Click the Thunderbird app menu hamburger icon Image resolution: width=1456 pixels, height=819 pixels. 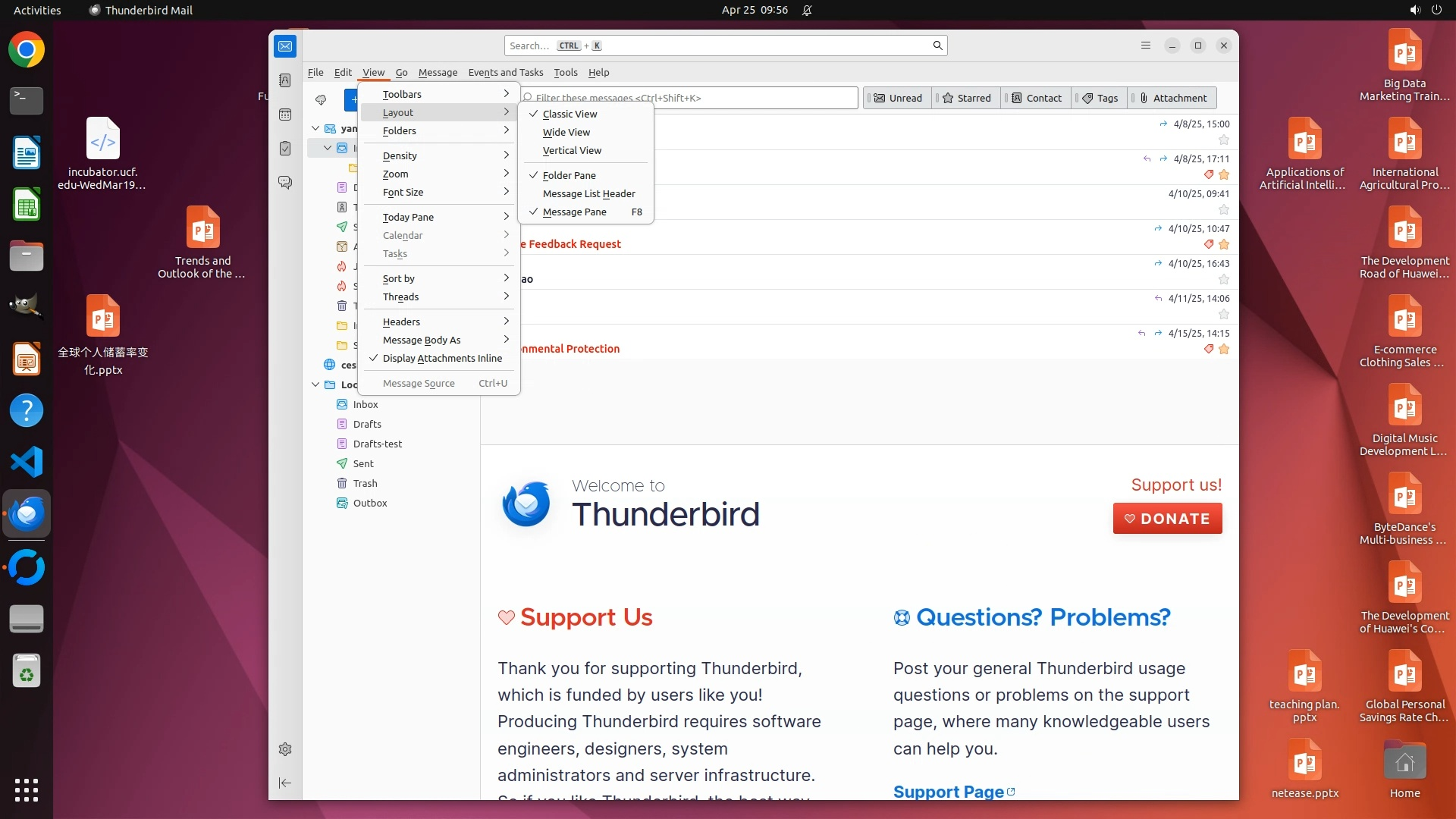point(1146,45)
